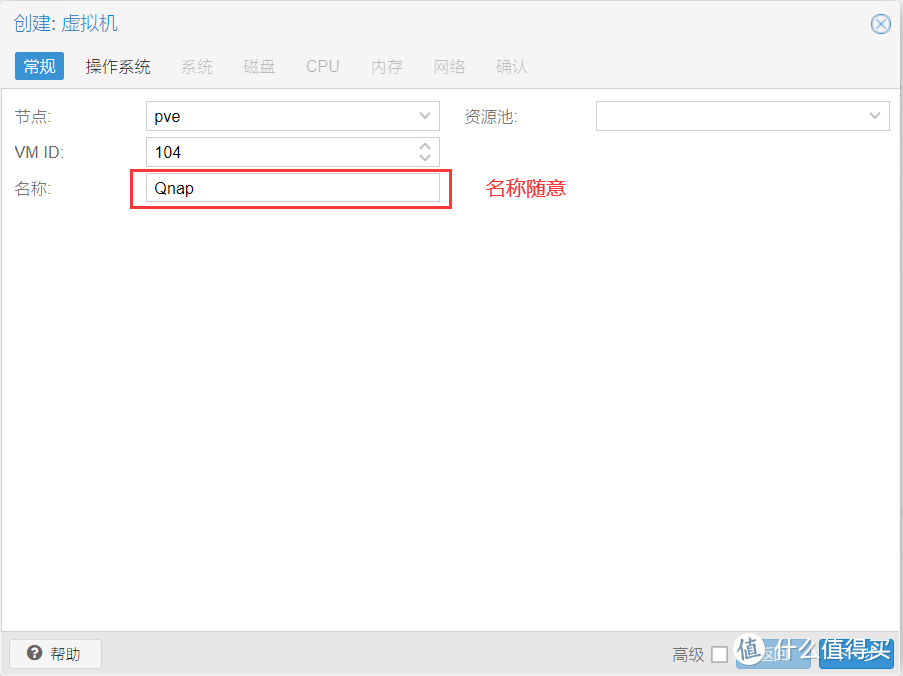Screen dimensions: 903x676
Task: Switch to the 确认 tab
Action: pos(511,66)
